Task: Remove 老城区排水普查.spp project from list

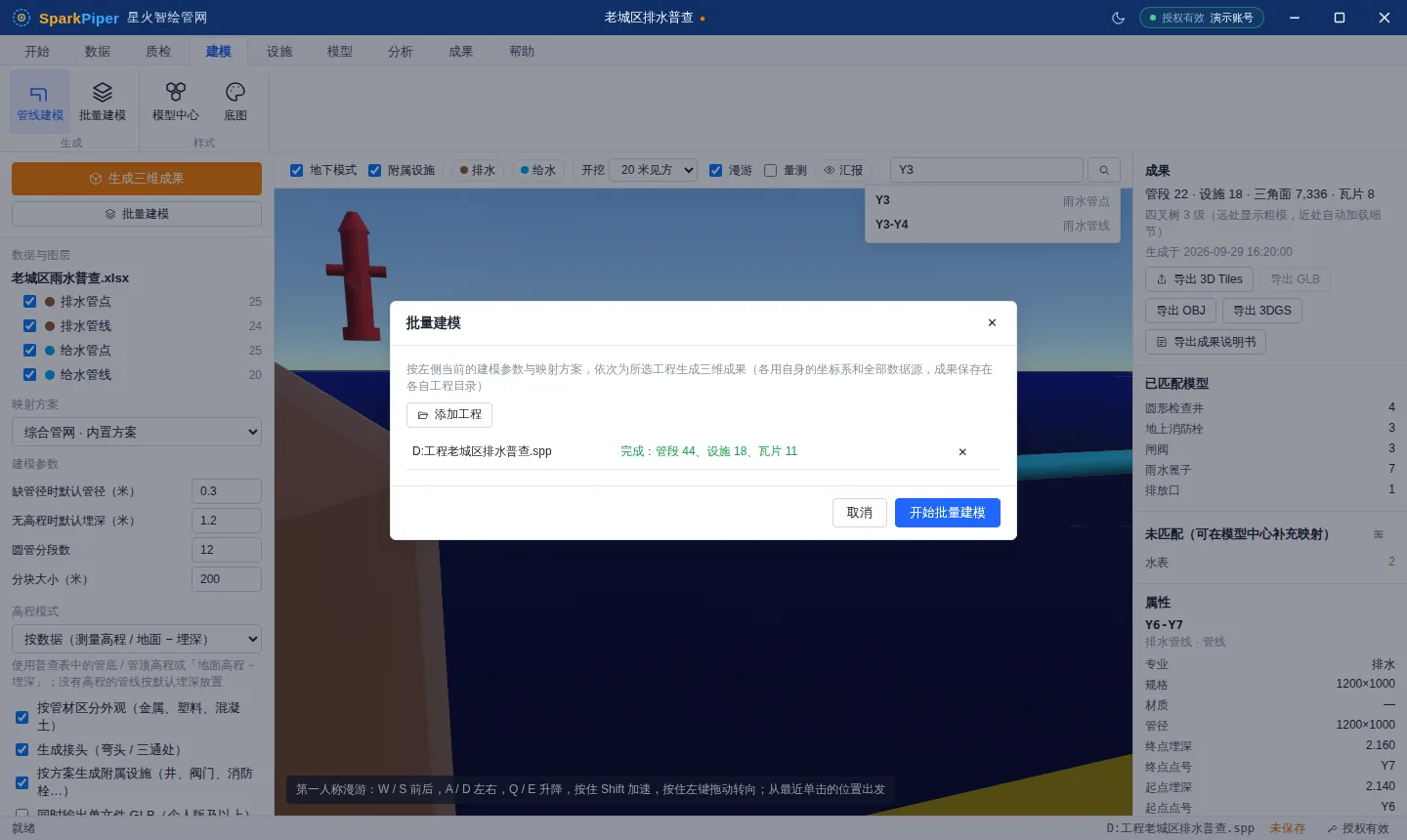Action: click(962, 452)
